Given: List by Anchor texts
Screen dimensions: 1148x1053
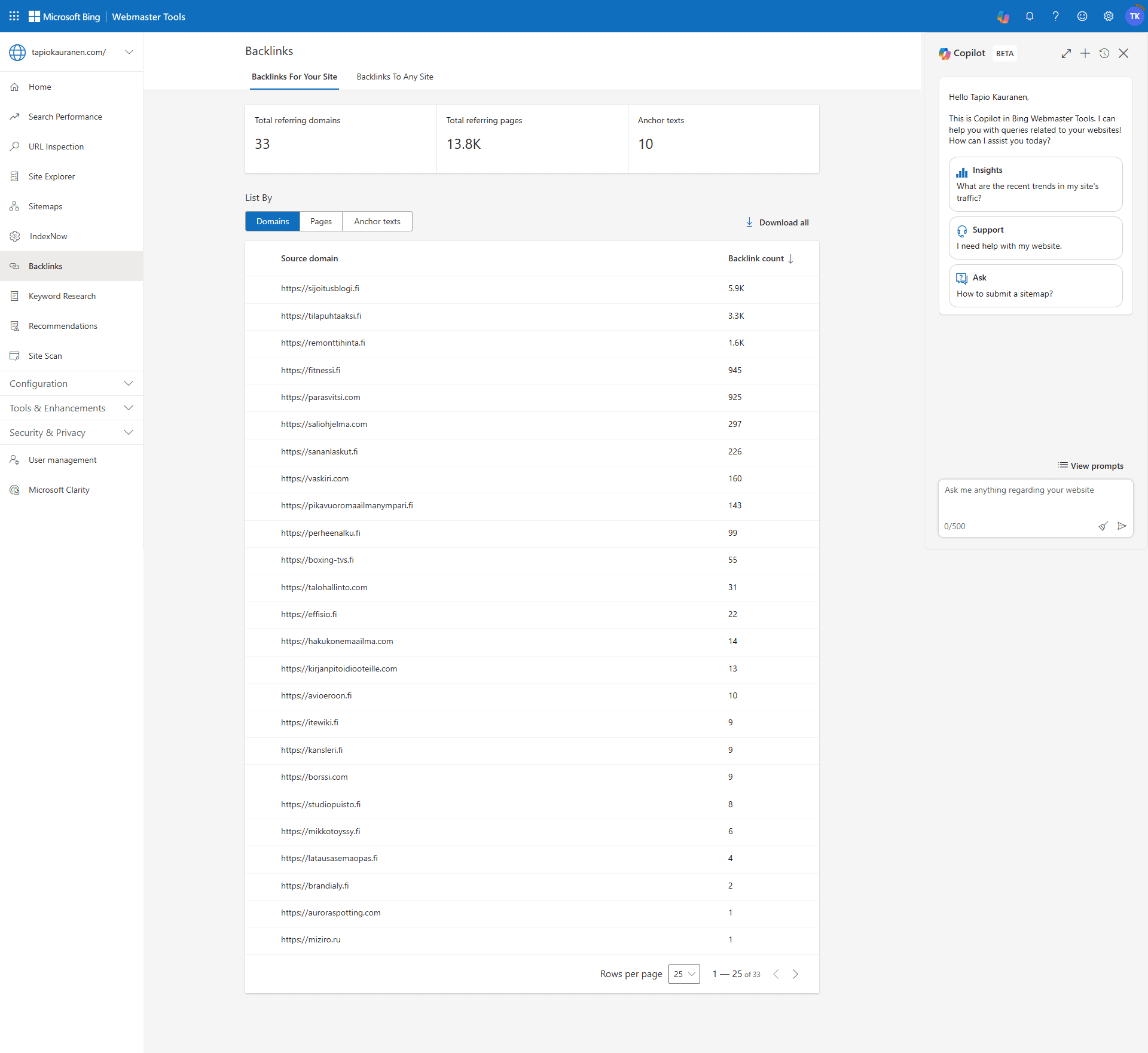Looking at the screenshot, I should tap(377, 221).
